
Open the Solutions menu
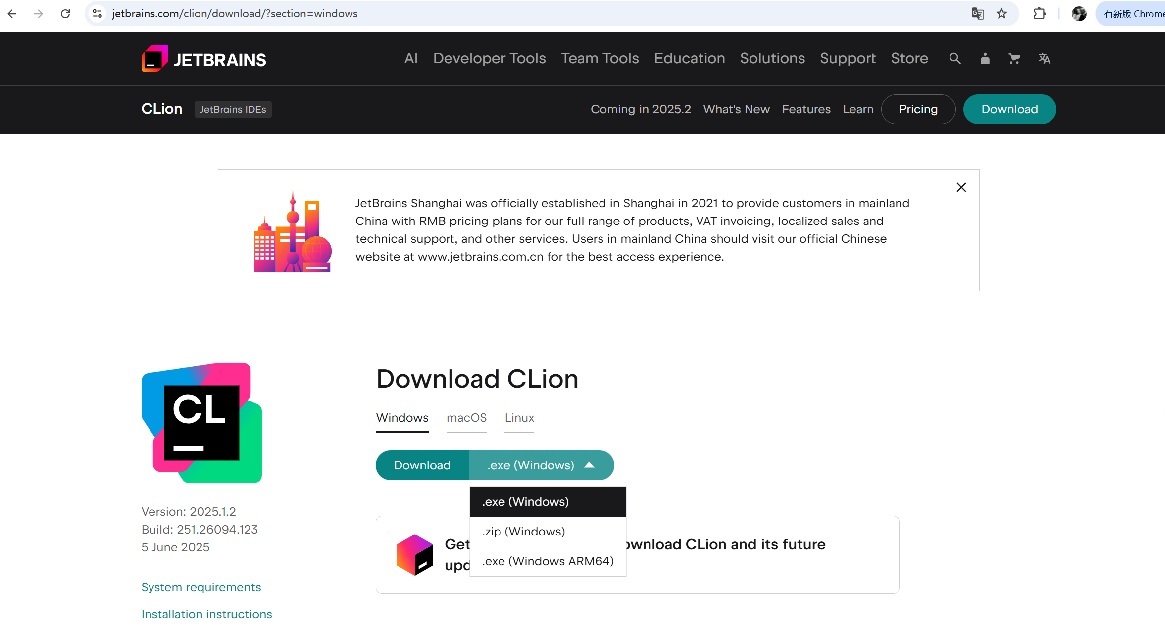point(772,58)
